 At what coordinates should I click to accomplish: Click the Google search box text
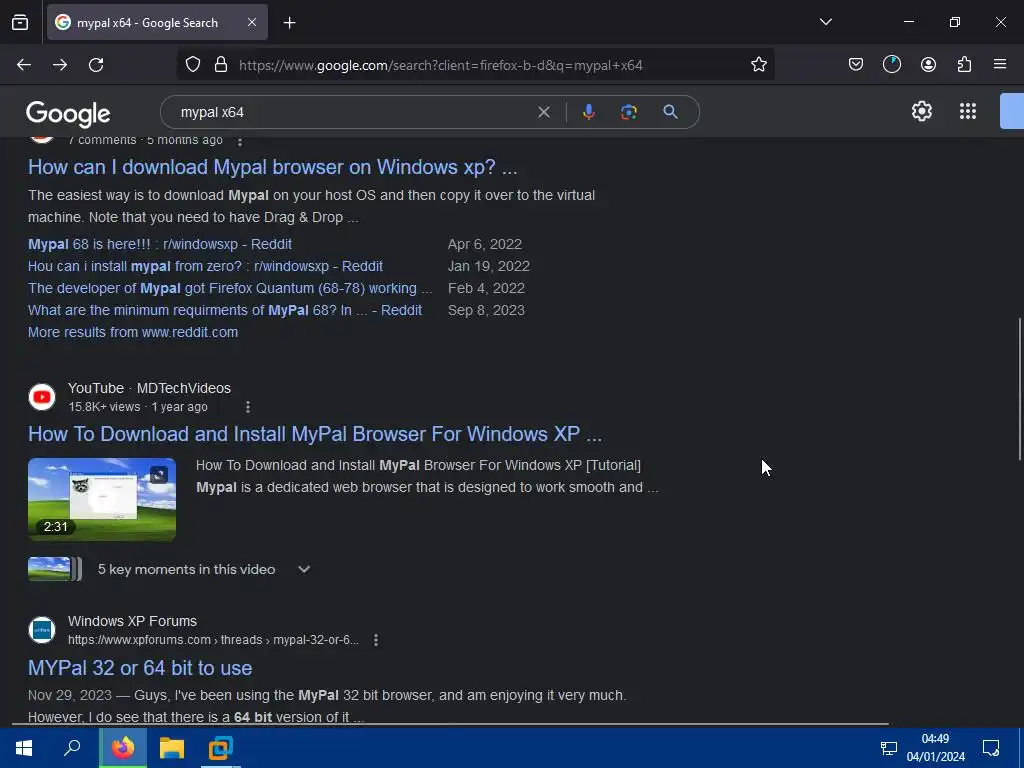pos(212,112)
